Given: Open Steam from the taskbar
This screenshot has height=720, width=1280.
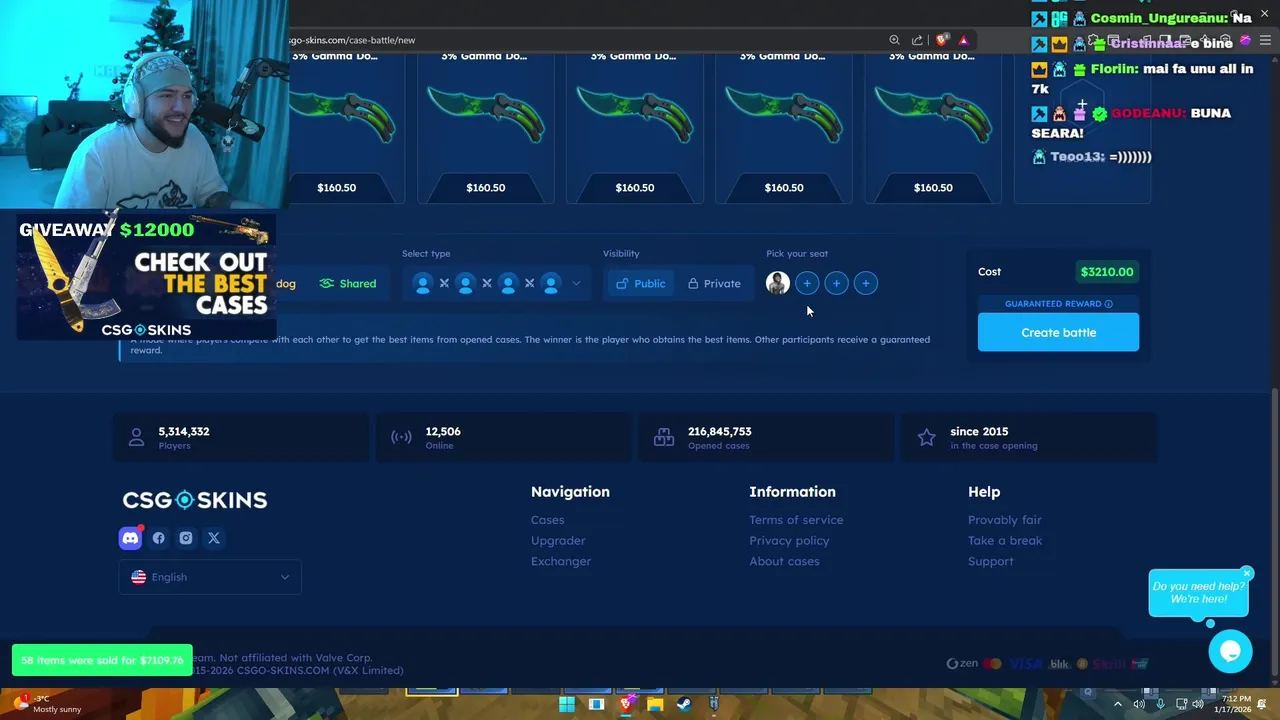Looking at the screenshot, I should coord(684,704).
